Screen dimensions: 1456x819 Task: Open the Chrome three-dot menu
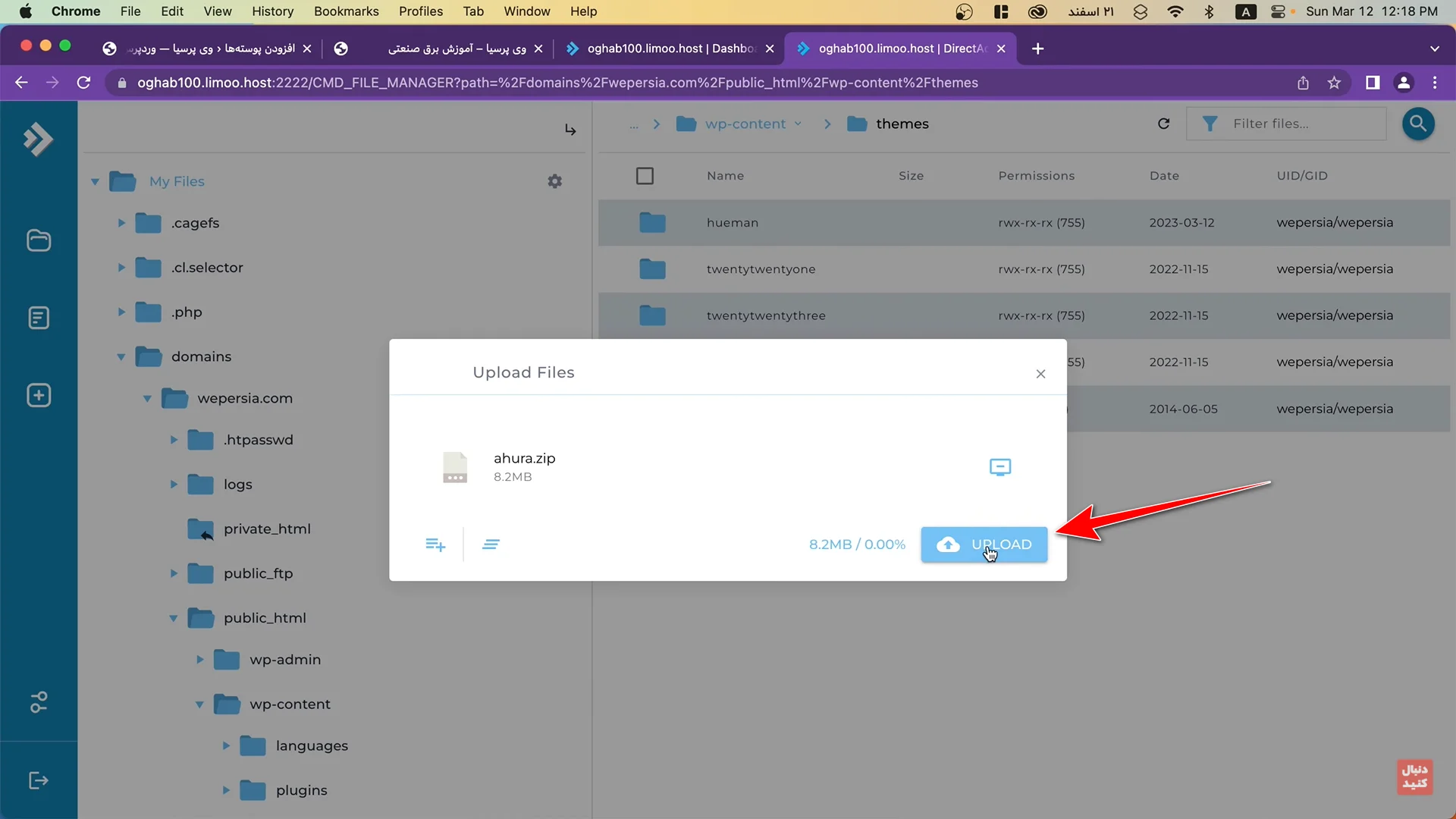(1435, 83)
